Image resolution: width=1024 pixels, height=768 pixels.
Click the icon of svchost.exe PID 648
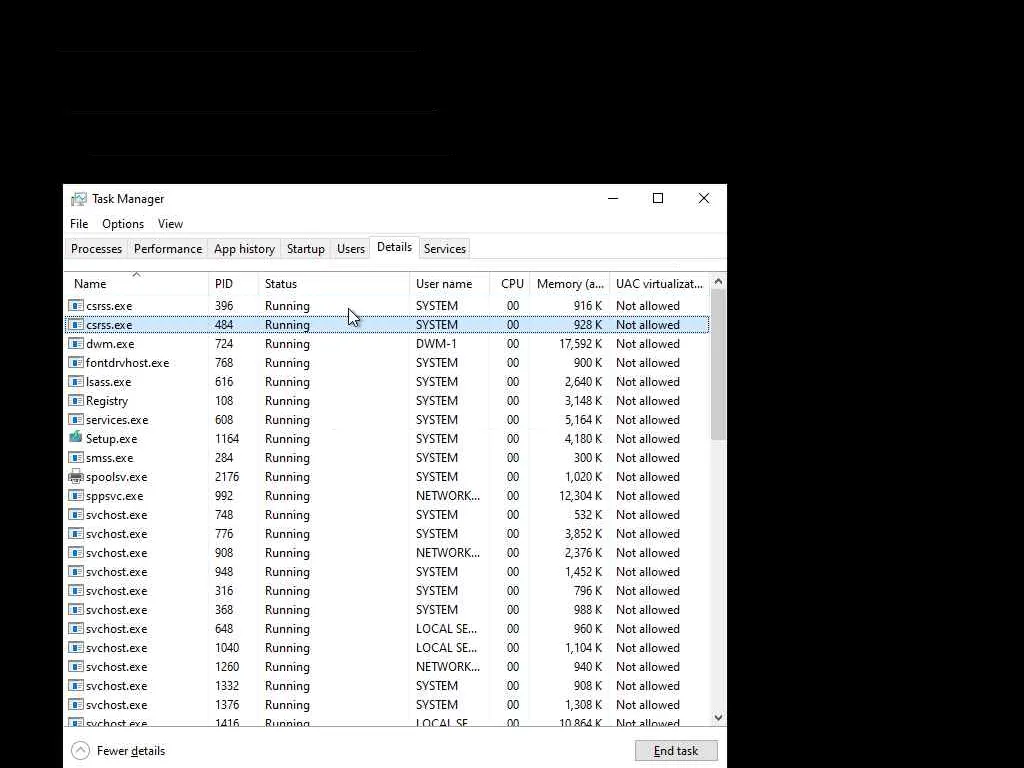click(76, 628)
